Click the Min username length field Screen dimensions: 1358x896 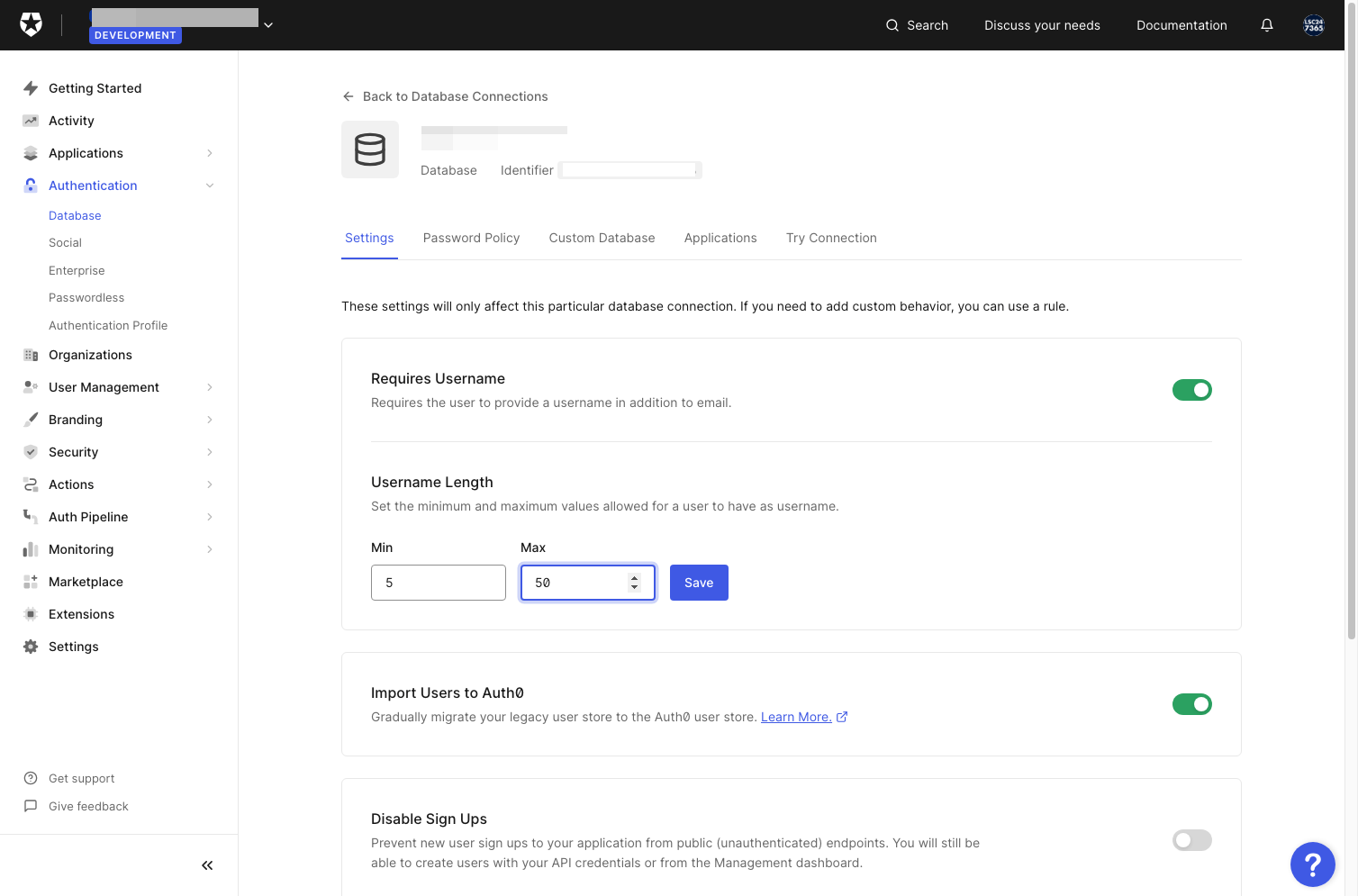click(x=439, y=583)
